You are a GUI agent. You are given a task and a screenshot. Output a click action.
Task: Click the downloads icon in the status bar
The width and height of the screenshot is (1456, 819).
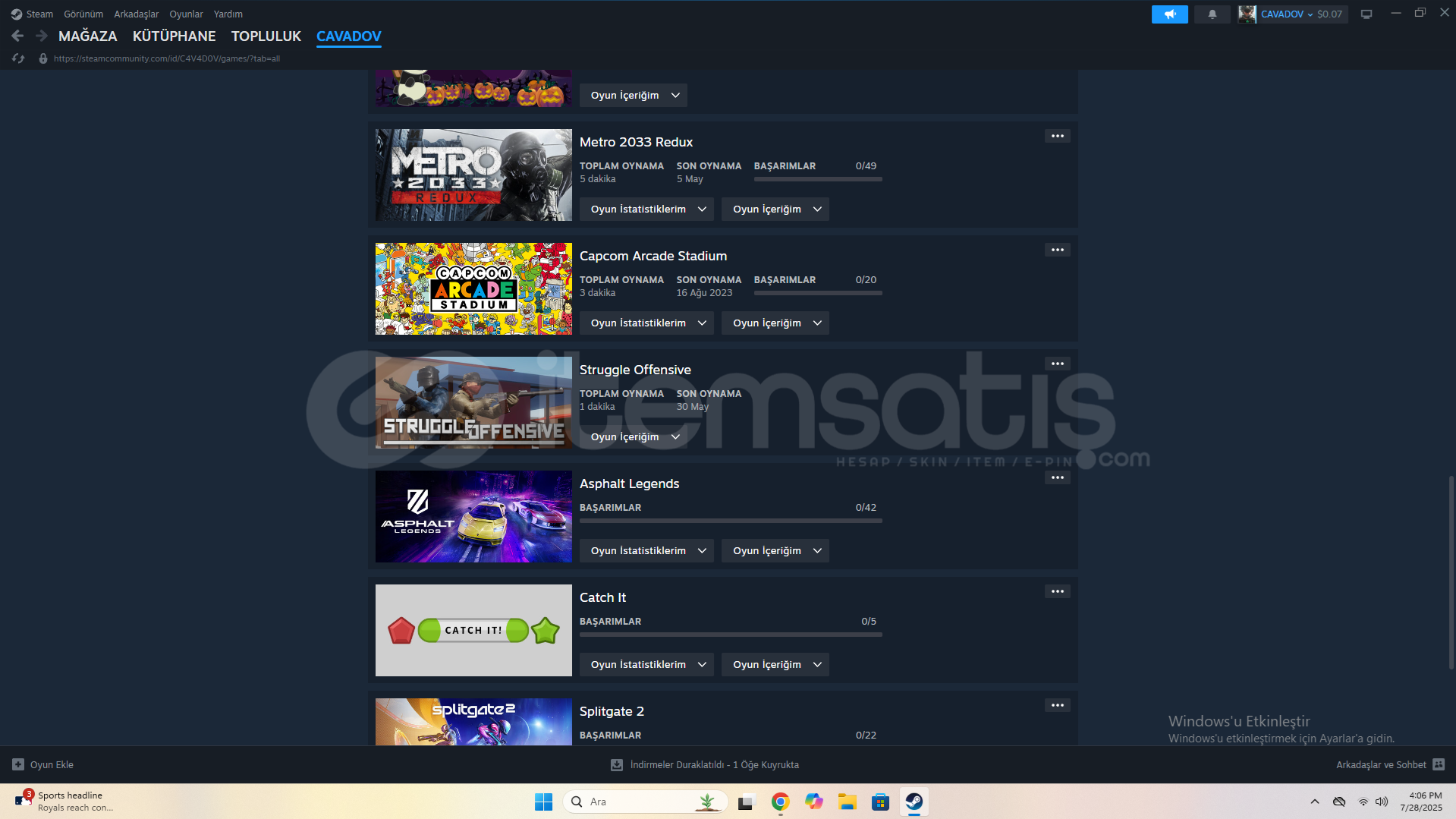pyautogui.click(x=617, y=764)
